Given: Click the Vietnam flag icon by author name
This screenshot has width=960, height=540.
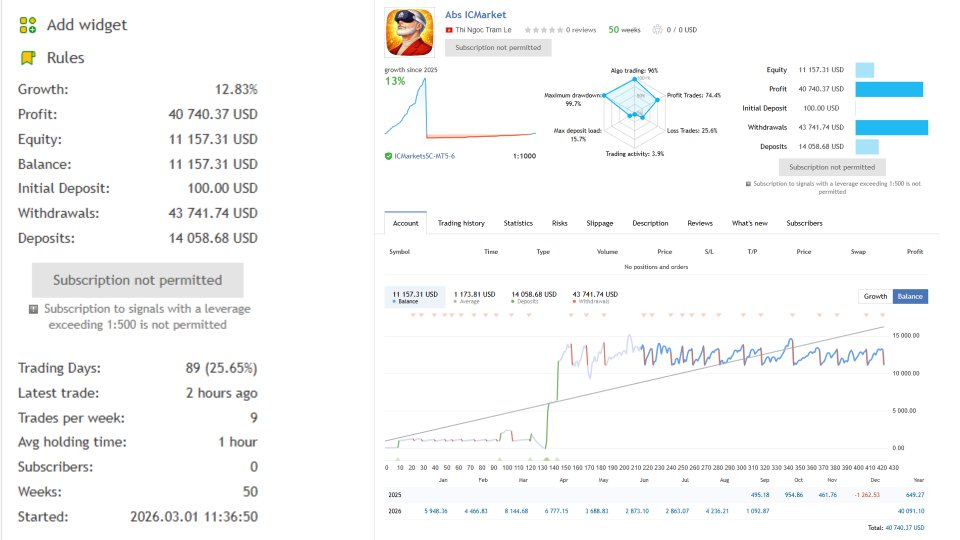Looking at the screenshot, I should [449, 30].
